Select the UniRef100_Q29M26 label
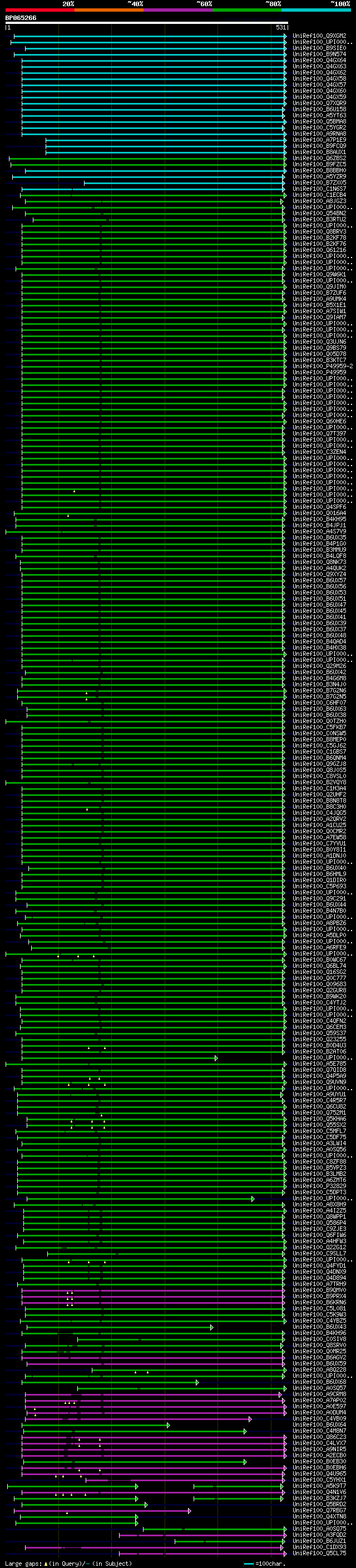The image size is (356, 1568). pos(319,666)
